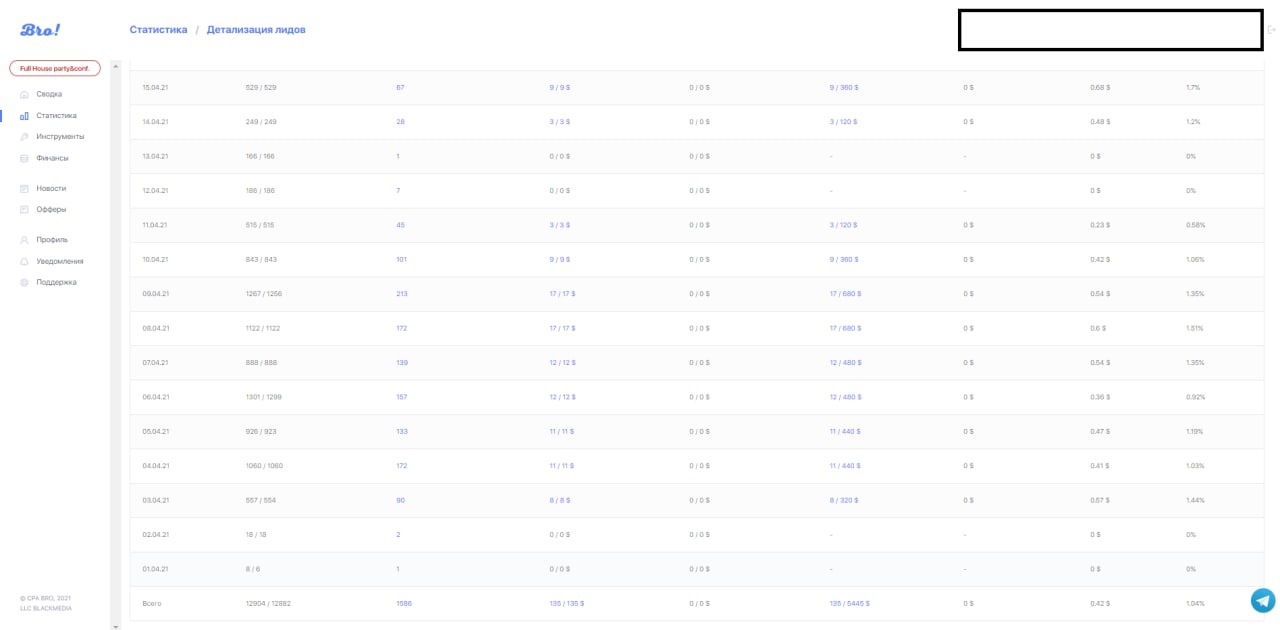
Task: Select the date cell 01.04.21
Action: pos(156,569)
